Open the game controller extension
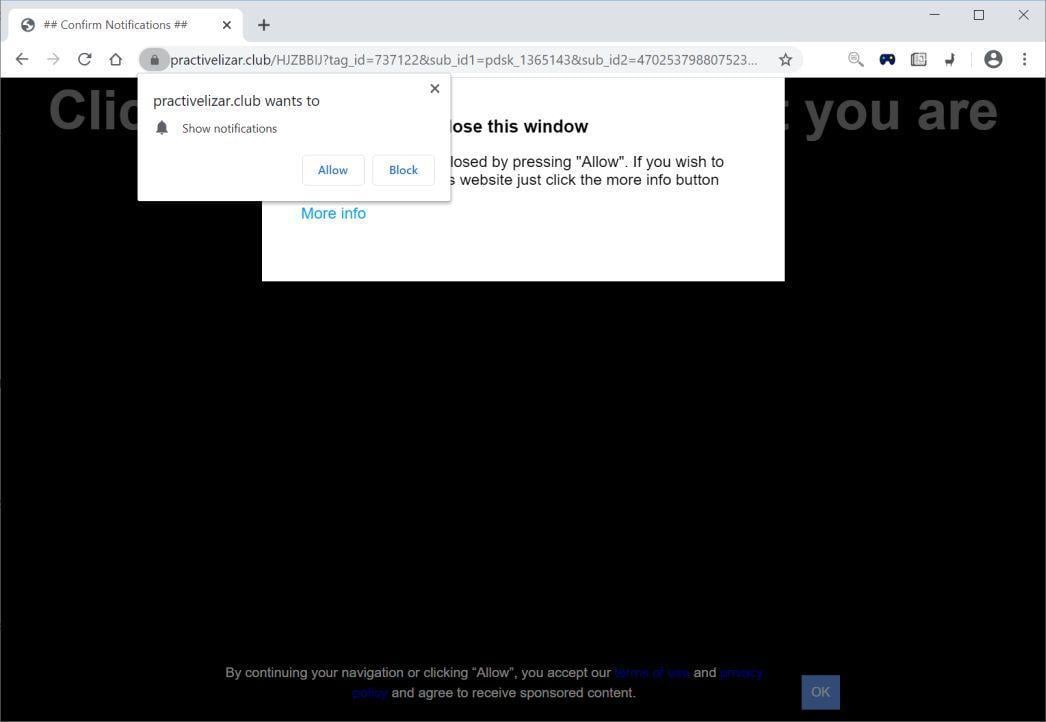The width and height of the screenshot is (1046, 722). tap(887, 59)
